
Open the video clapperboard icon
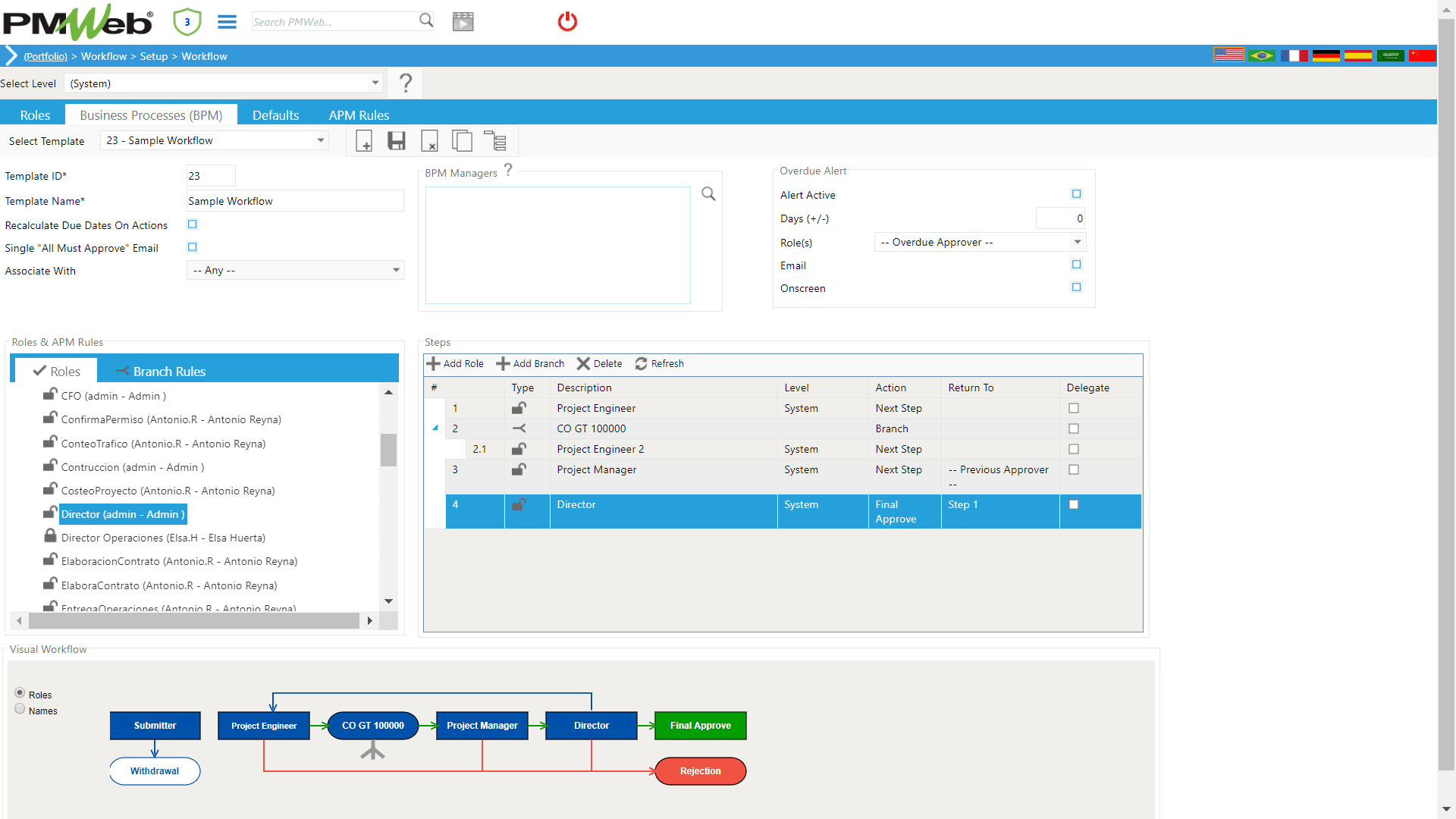463,22
